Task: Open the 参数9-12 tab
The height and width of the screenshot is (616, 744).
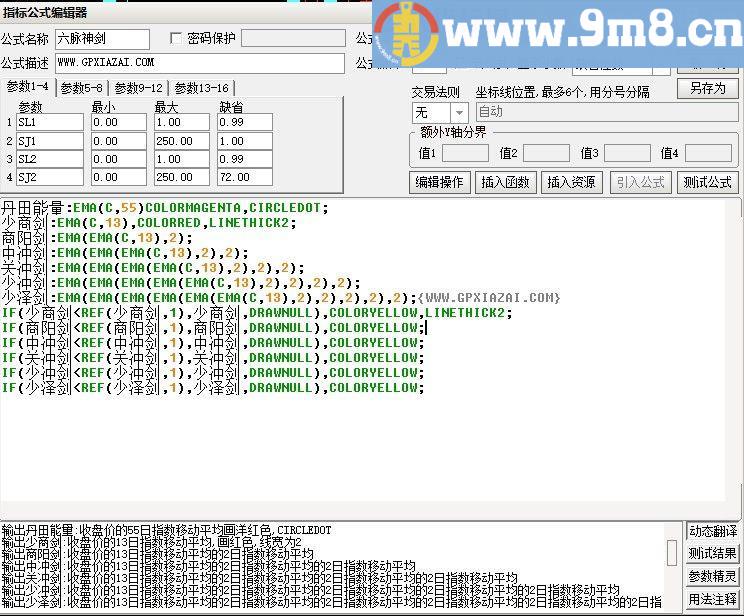Action: (138, 88)
